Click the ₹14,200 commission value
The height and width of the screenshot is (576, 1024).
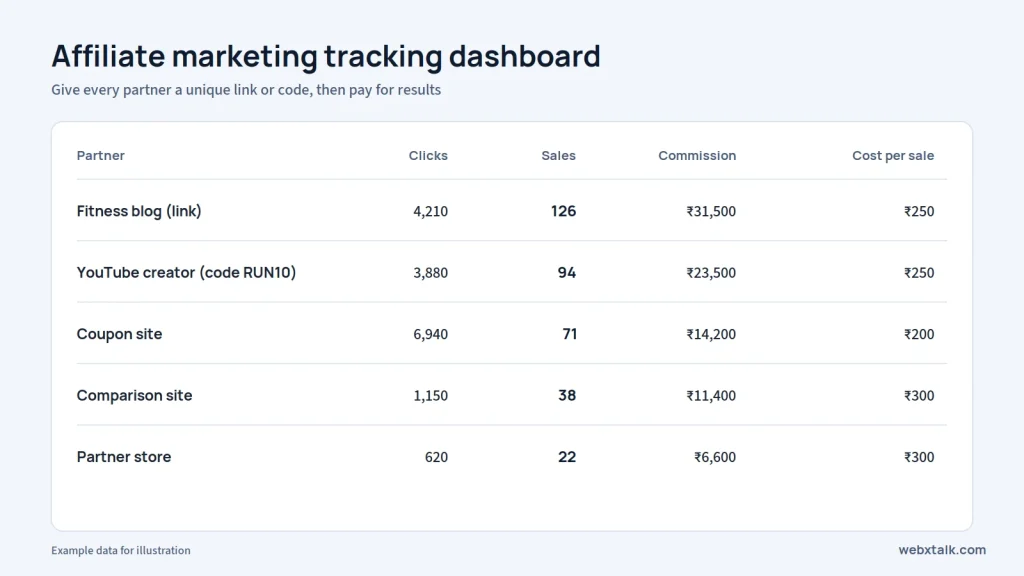711,334
